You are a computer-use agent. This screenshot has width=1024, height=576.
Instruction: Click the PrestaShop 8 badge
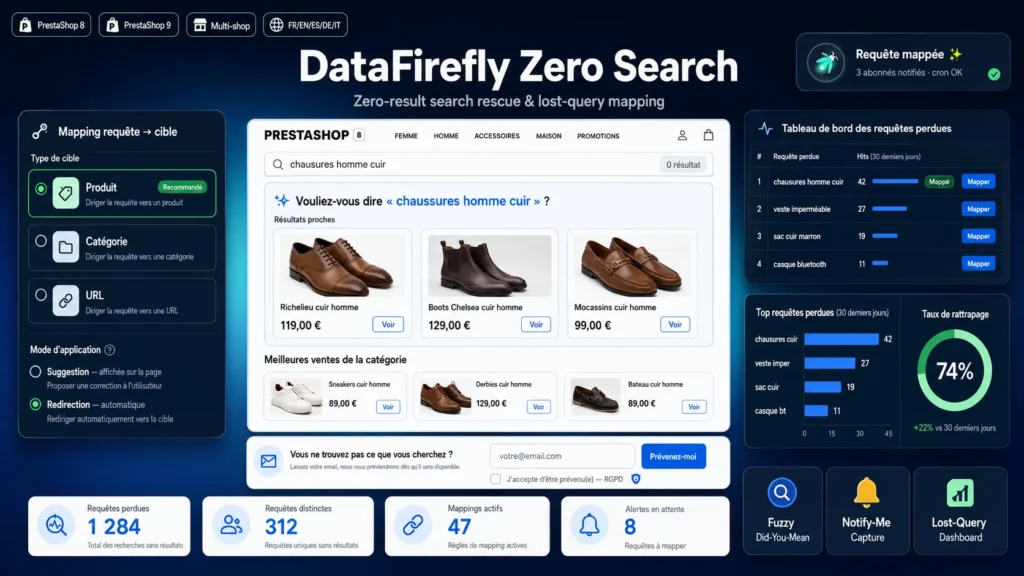(x=52, y=25)
